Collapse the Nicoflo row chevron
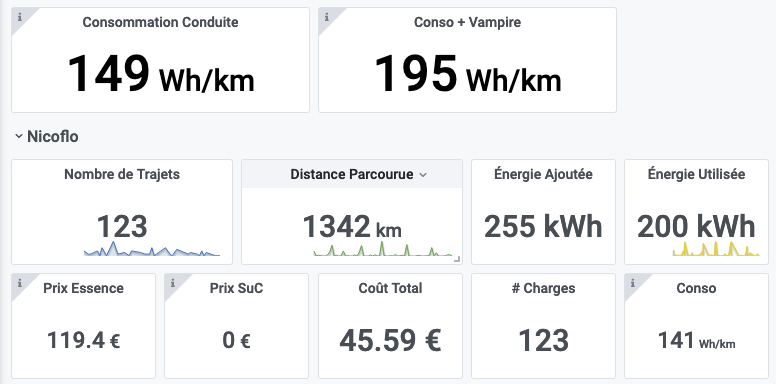The width and height of the screenshot is (776, 384). point(18,136)
